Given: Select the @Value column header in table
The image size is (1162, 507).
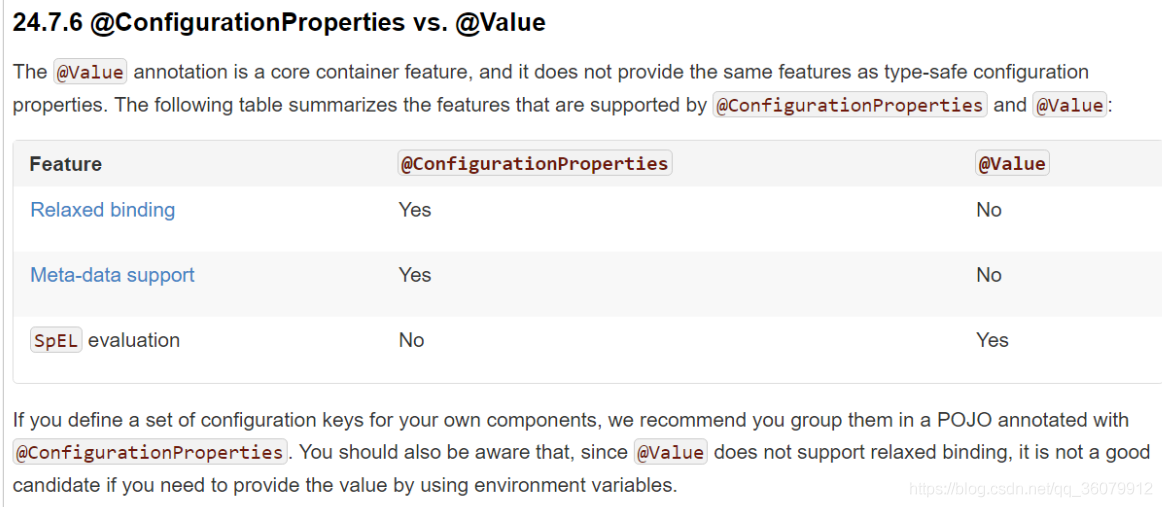Looking at the screenshot, I should point(1012,164).
